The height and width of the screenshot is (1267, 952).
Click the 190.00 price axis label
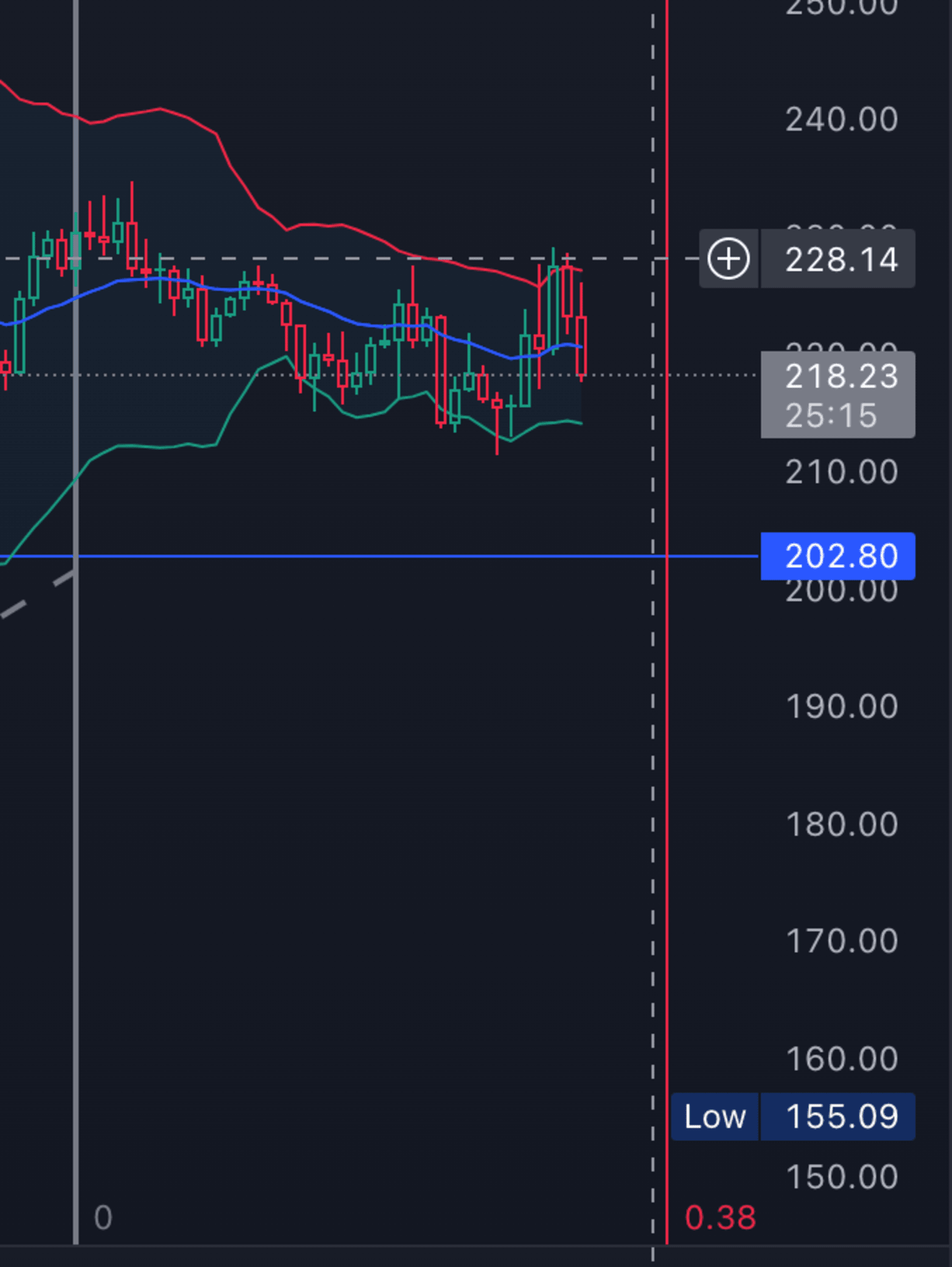pyautogui.click(x=841, y=706)
